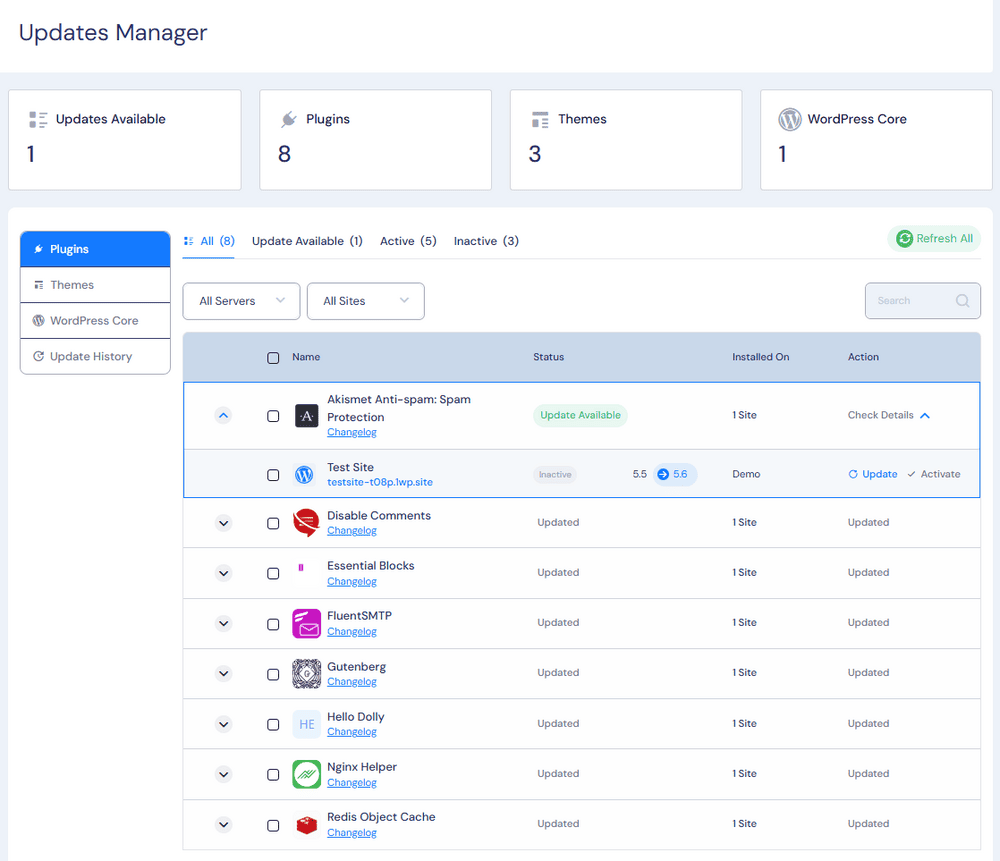Open Themes in the sidebar

coord(95,284)
